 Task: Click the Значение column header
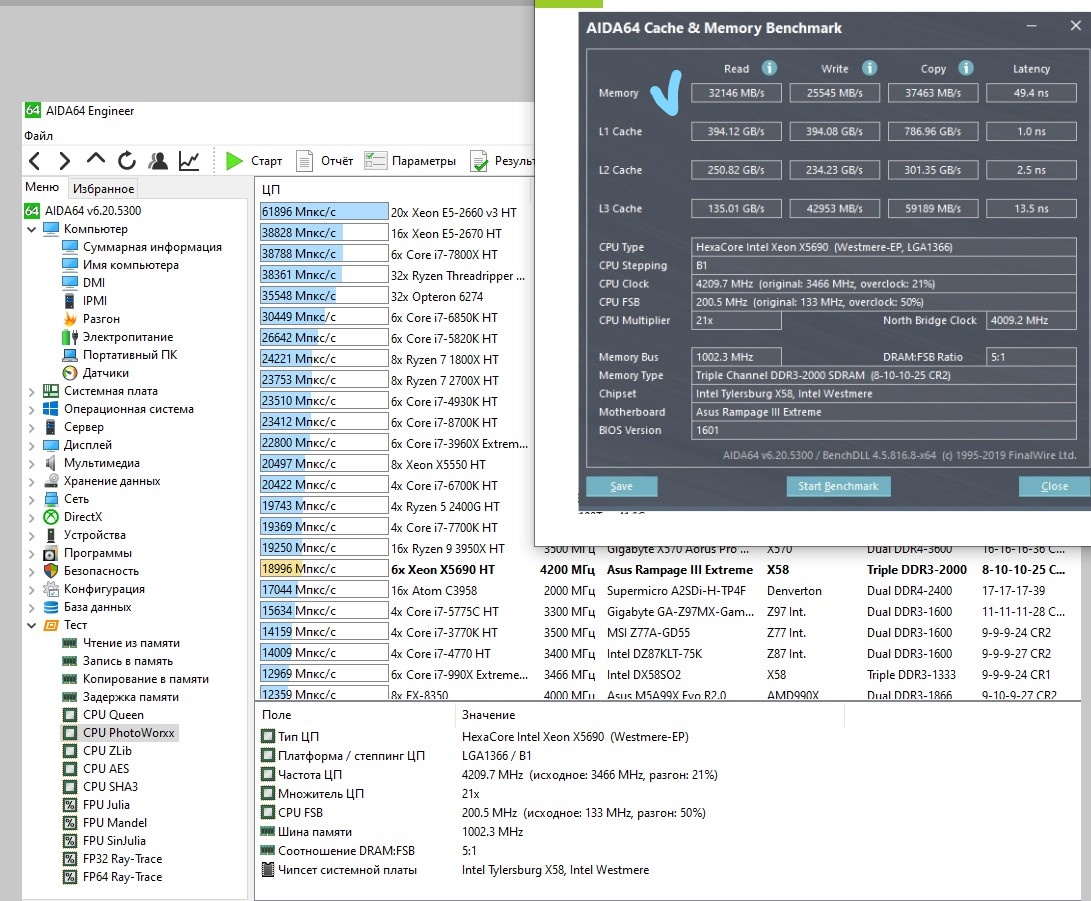[488, 715]
